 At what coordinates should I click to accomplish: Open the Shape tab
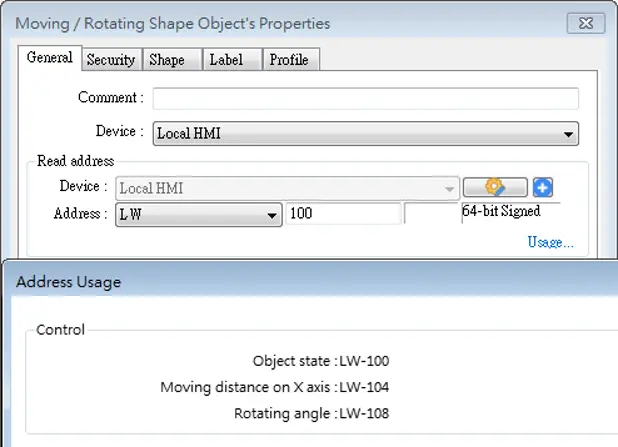click(x=172, y=60)
